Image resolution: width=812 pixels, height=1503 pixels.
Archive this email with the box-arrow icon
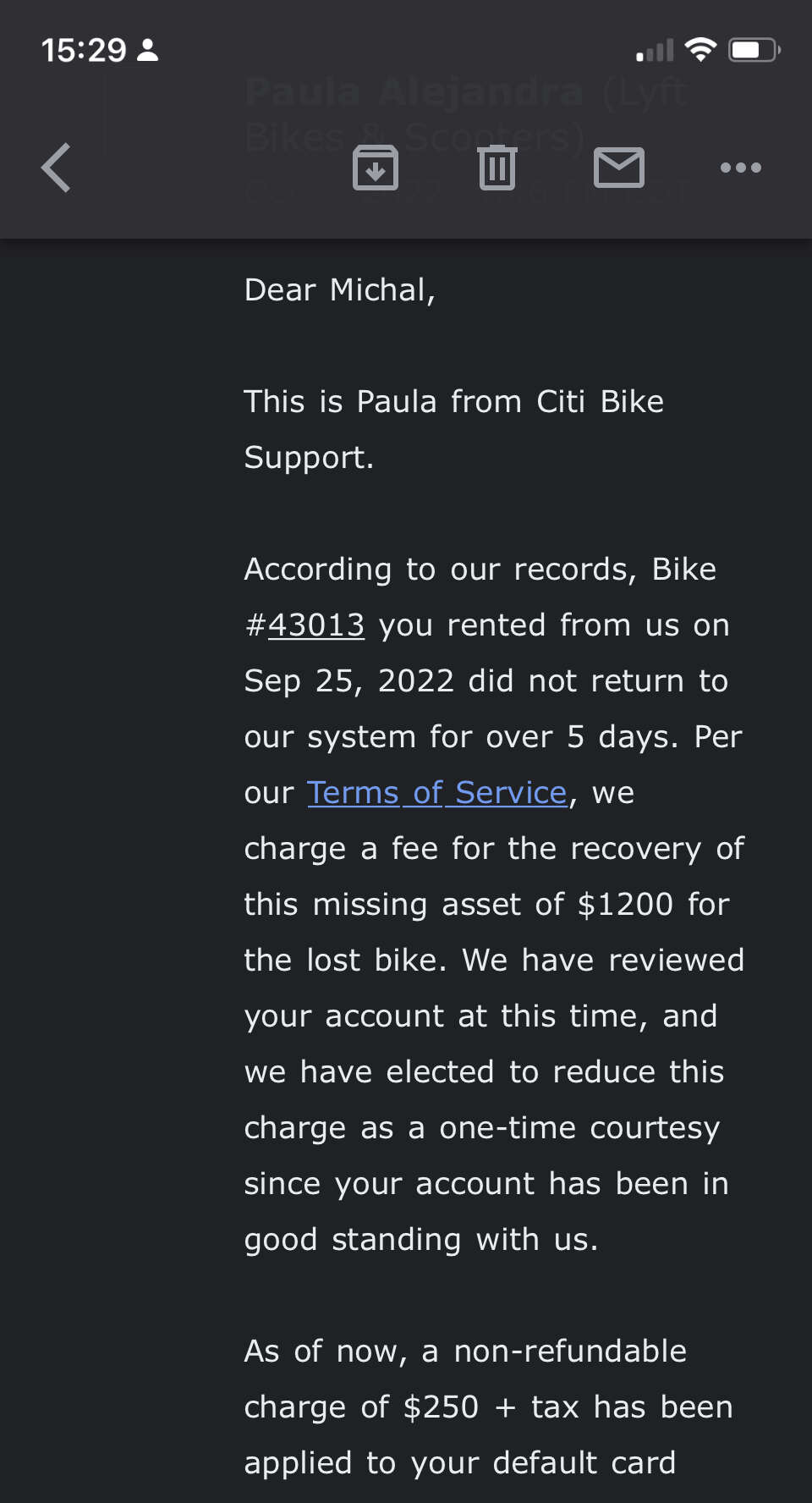(376, 168)
